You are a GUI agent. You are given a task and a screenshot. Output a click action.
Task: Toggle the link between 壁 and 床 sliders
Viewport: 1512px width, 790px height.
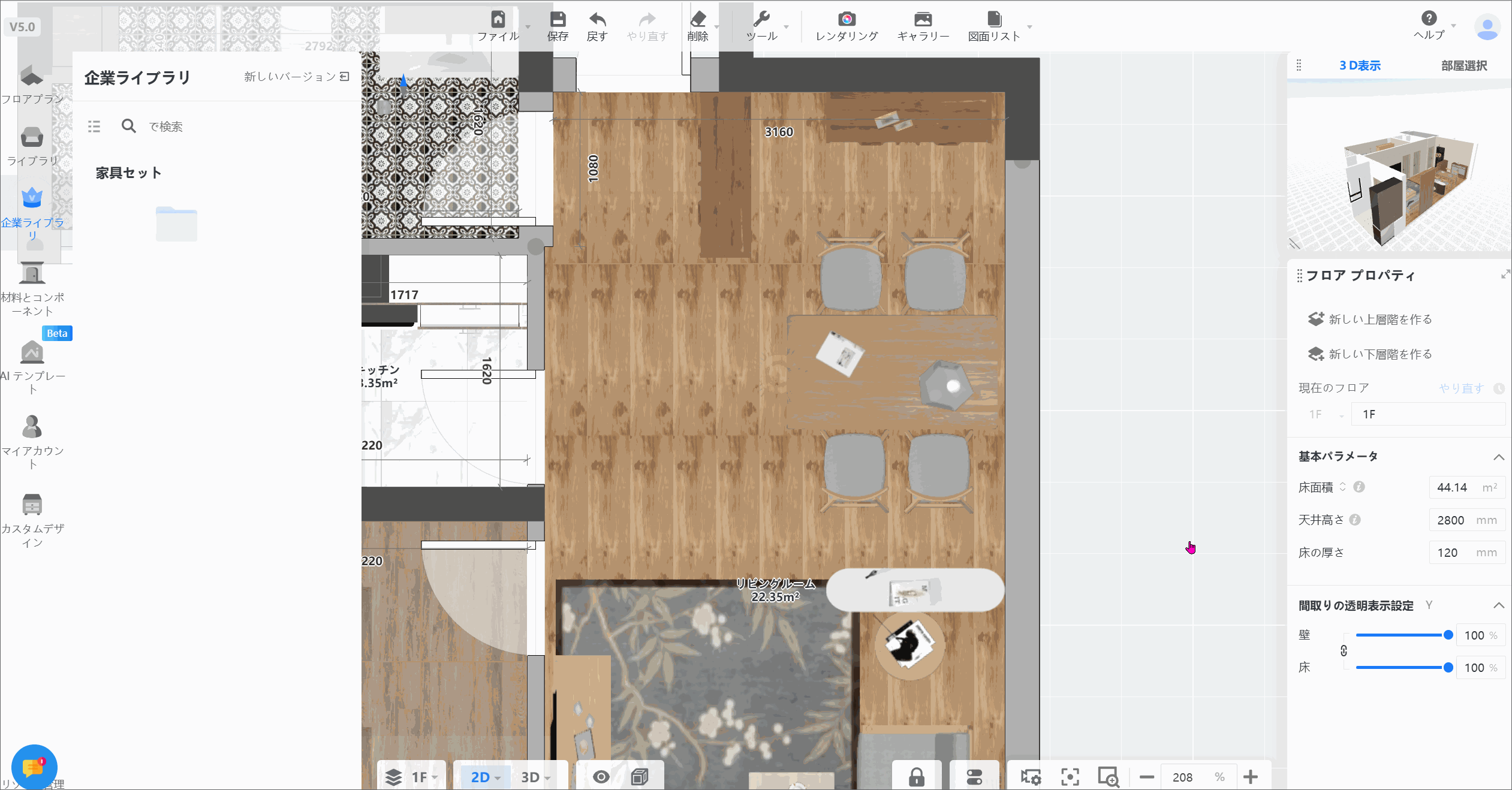pos(1344,651)
